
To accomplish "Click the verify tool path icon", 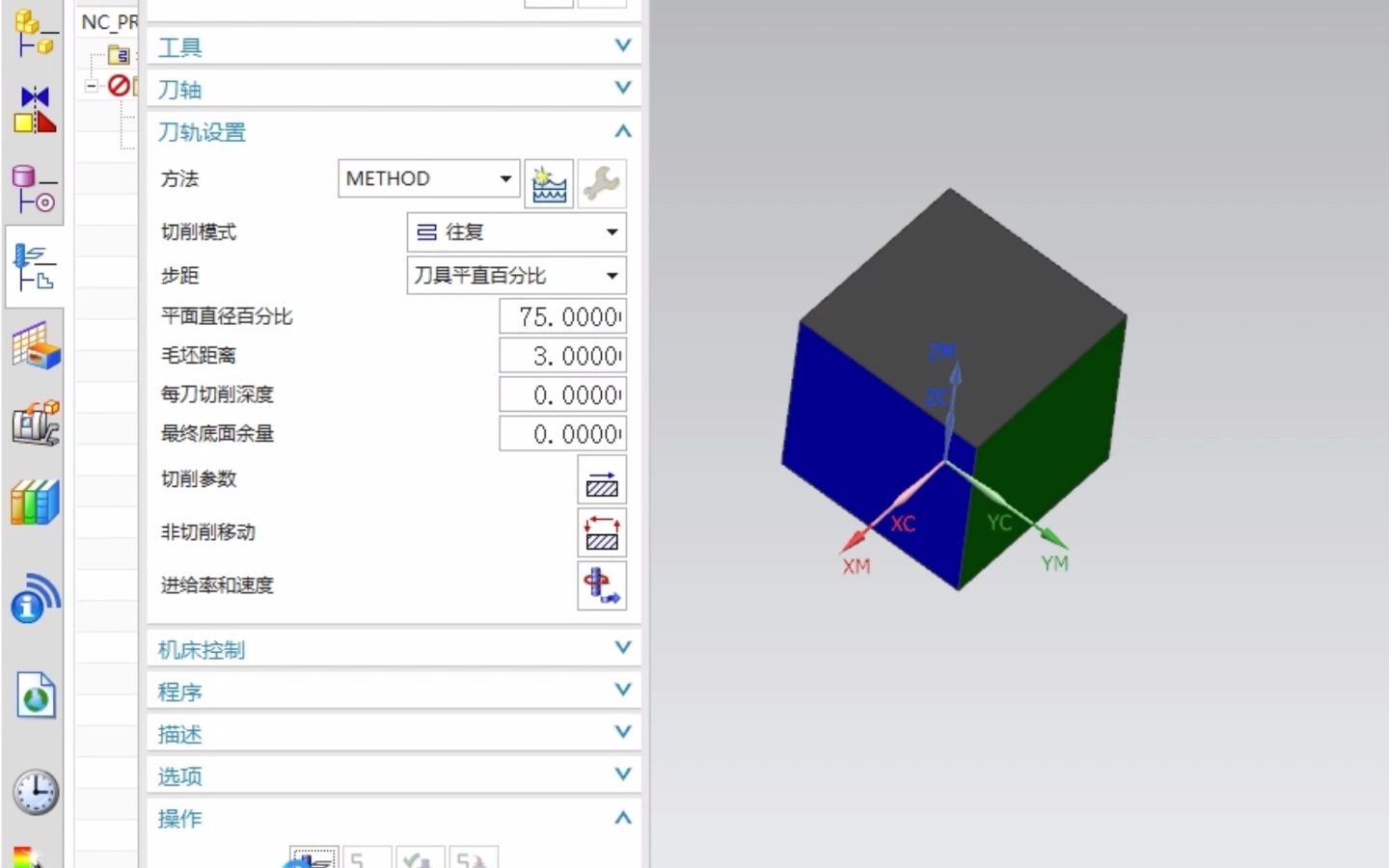I will pyautogui.click(x=421, y=857).
